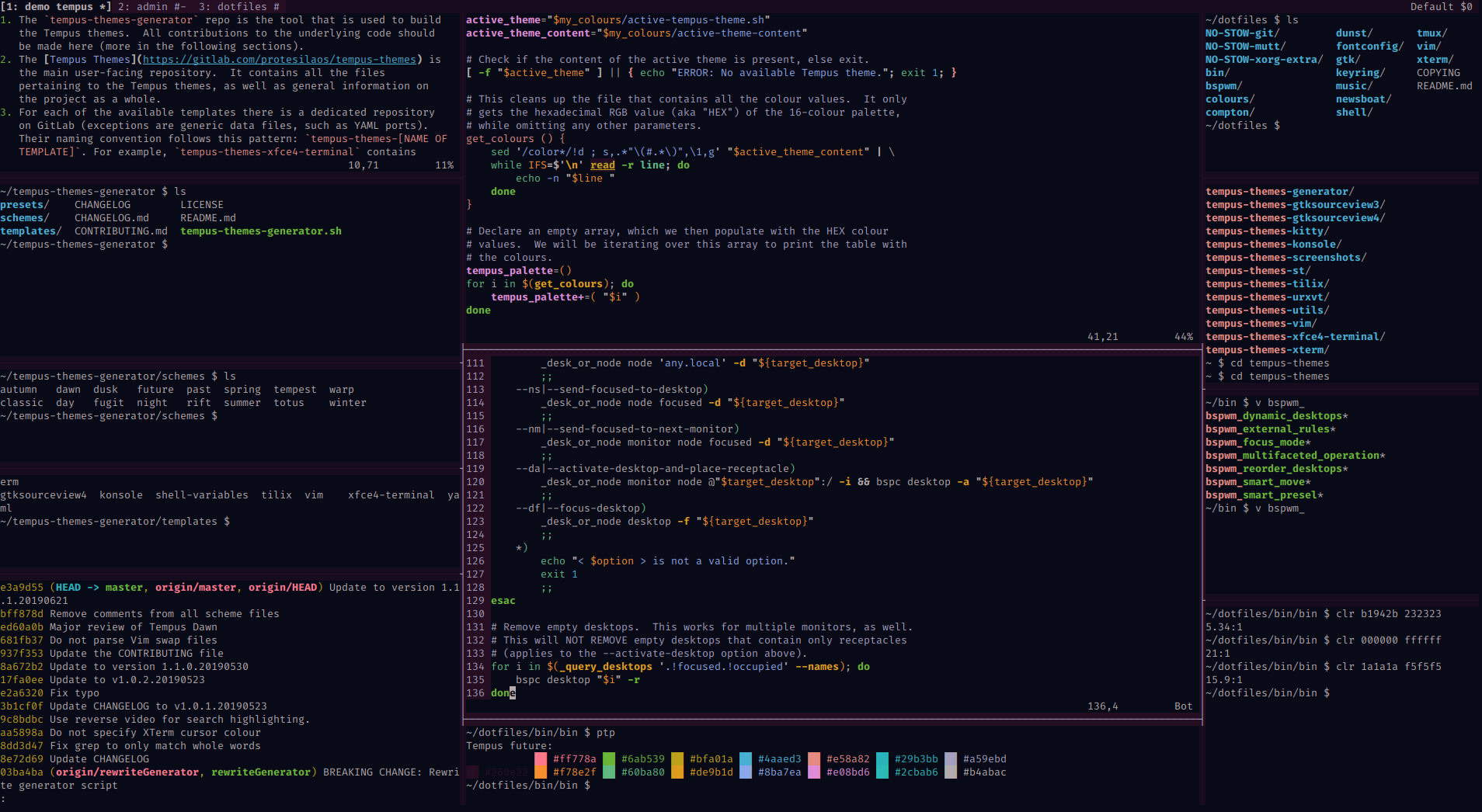
Task: Switch to tmux window 3: dotfiles
Action: coord(239,6)
